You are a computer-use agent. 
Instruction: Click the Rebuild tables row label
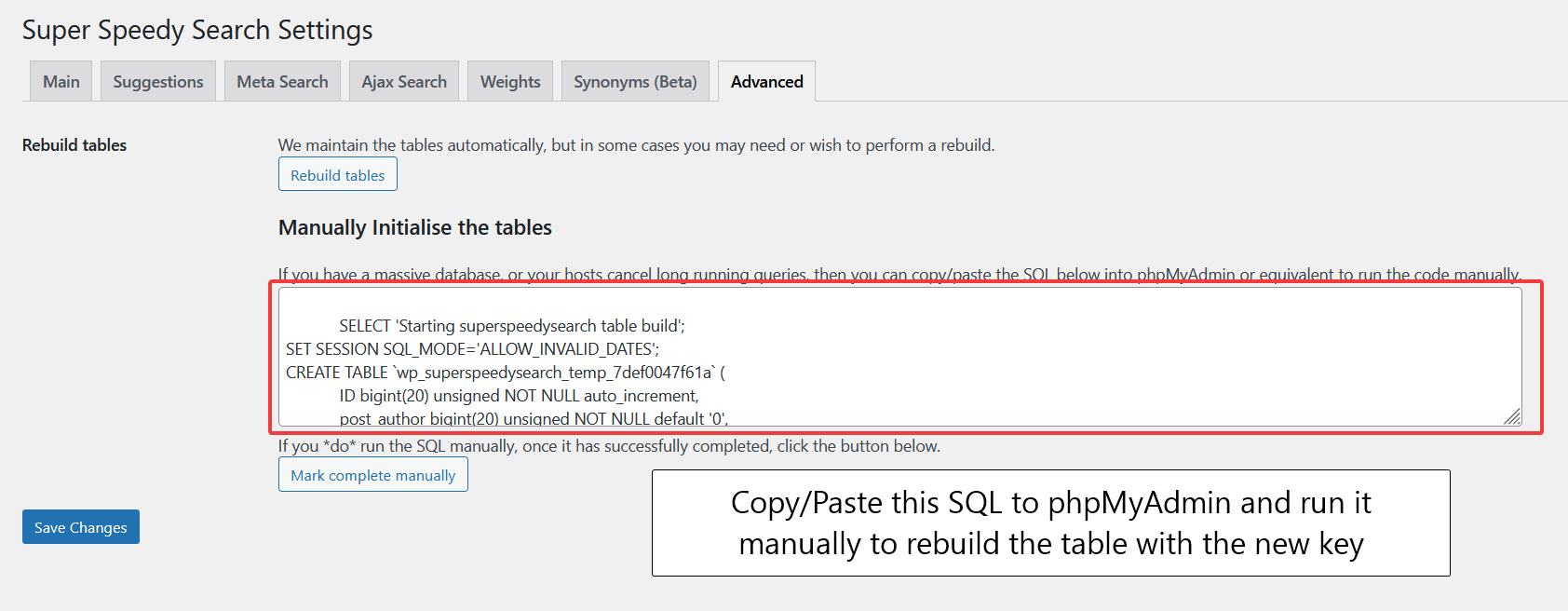tap(74, 145)
